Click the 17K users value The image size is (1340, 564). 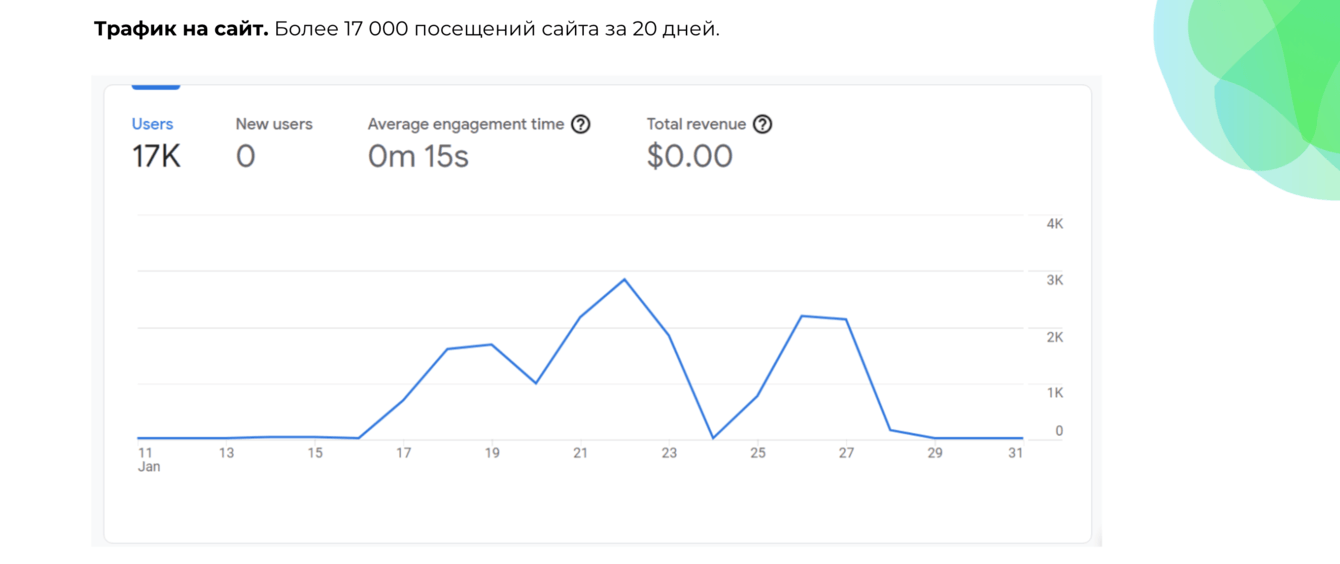(x=156, y=156)
